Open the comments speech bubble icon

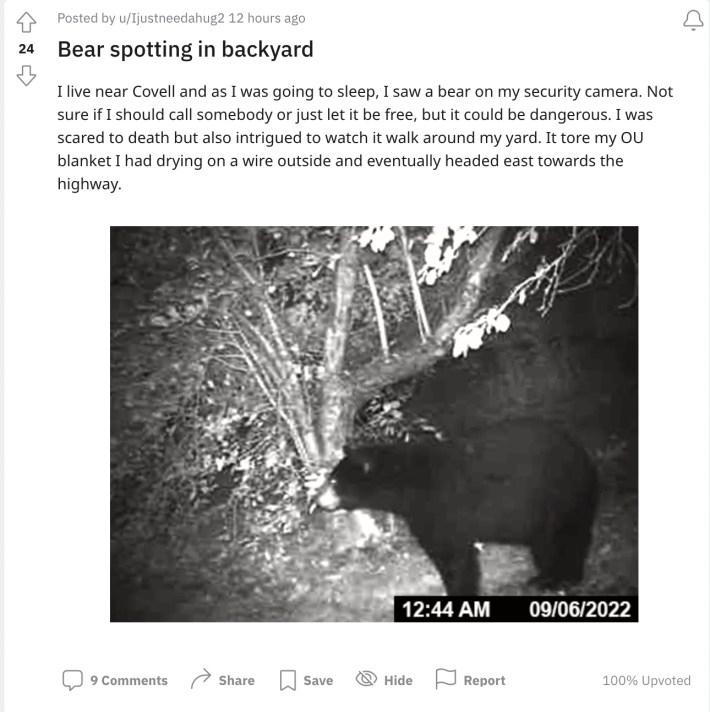(x=72, y=680)
